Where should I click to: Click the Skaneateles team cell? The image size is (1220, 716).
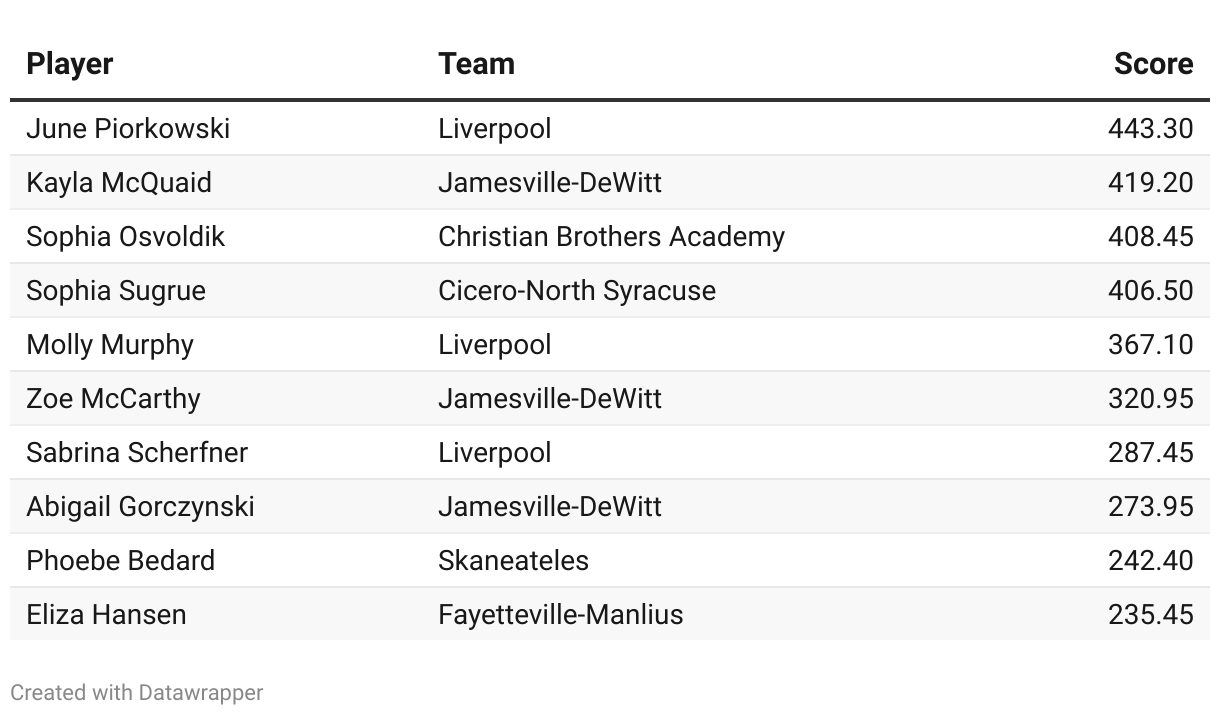pos(513,561)
